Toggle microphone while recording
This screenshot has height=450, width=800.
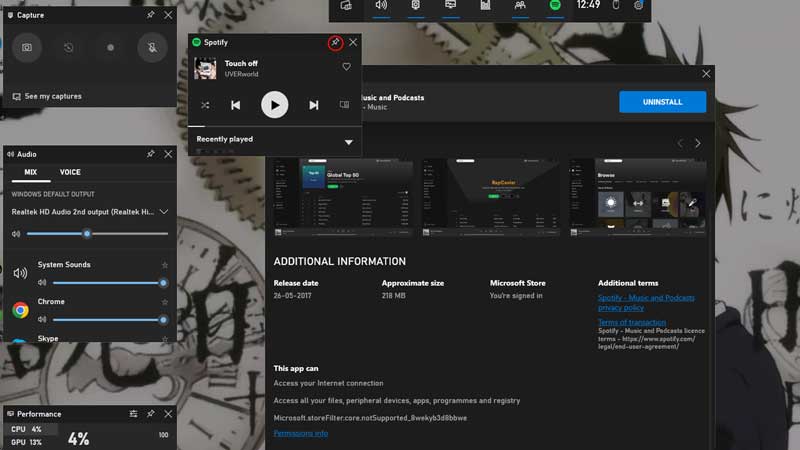(152, 47)
